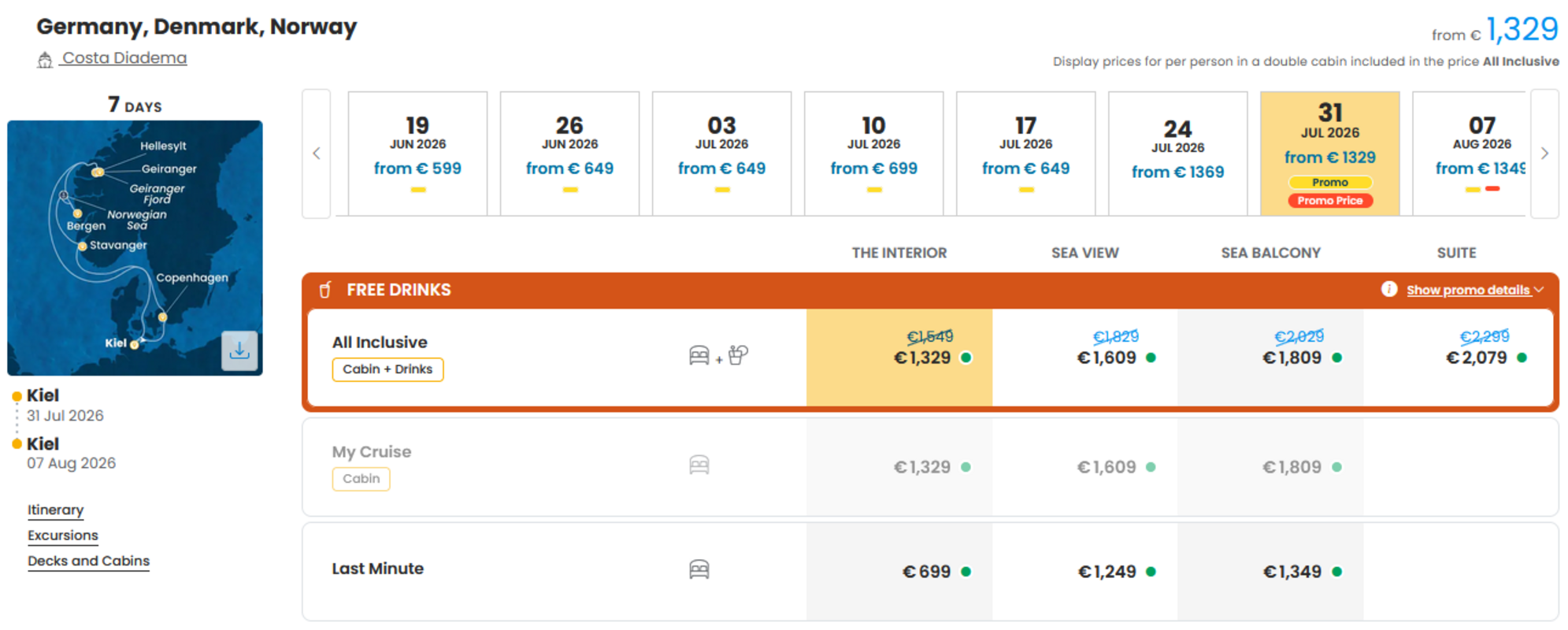Click the Last Minute fare name
The image size is (1568, 630).
pyautogui.click(x=377, y=569)
